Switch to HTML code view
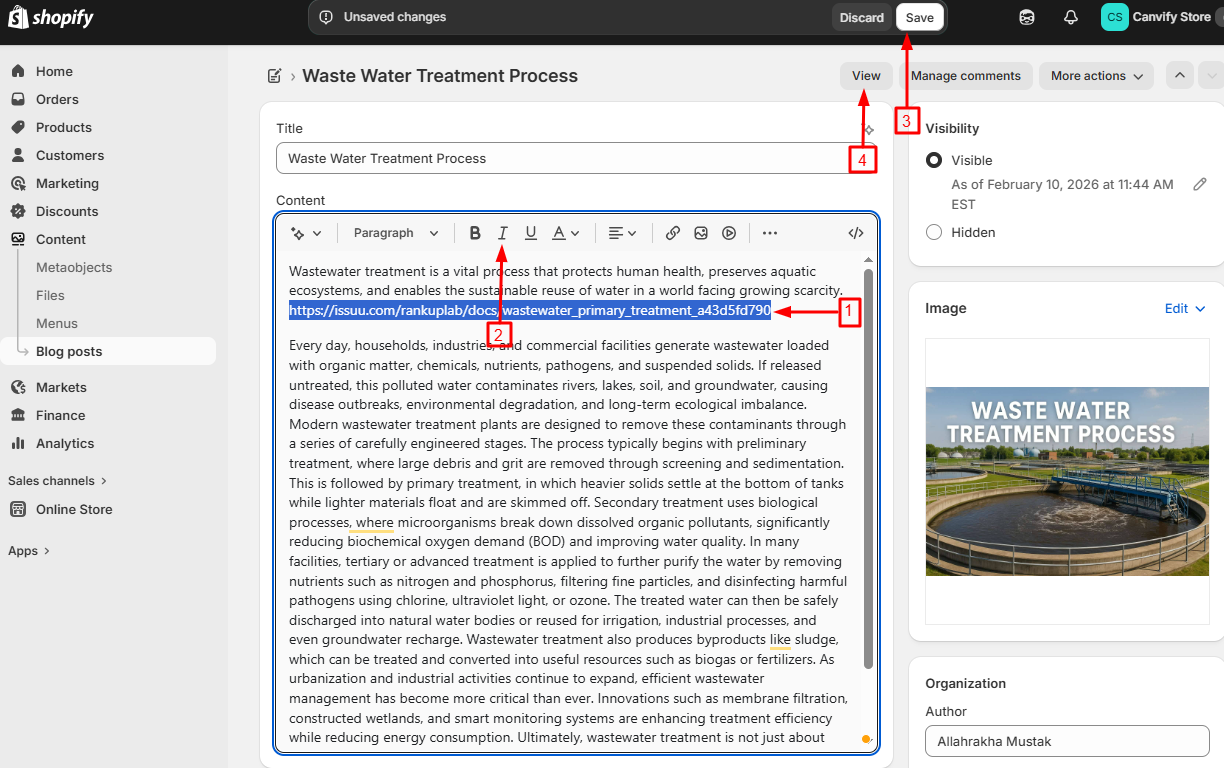 tap(856, 233)
